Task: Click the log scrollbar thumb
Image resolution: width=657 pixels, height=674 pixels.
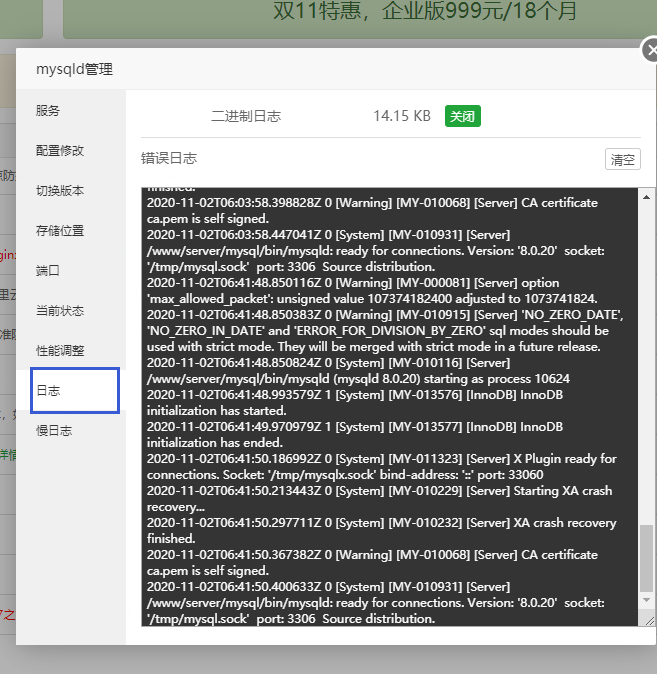Action: [646, 558]
